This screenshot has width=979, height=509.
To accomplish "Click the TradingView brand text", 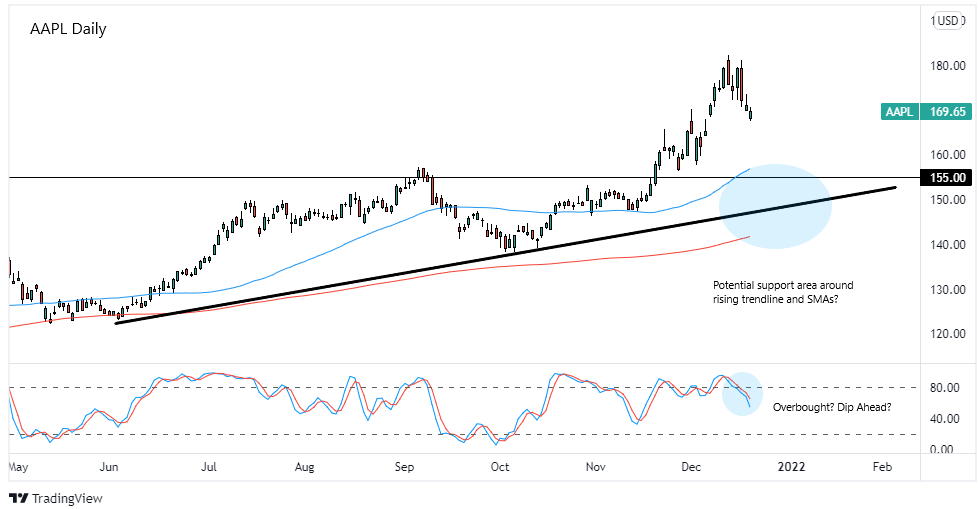I will (x=67, y=498).
